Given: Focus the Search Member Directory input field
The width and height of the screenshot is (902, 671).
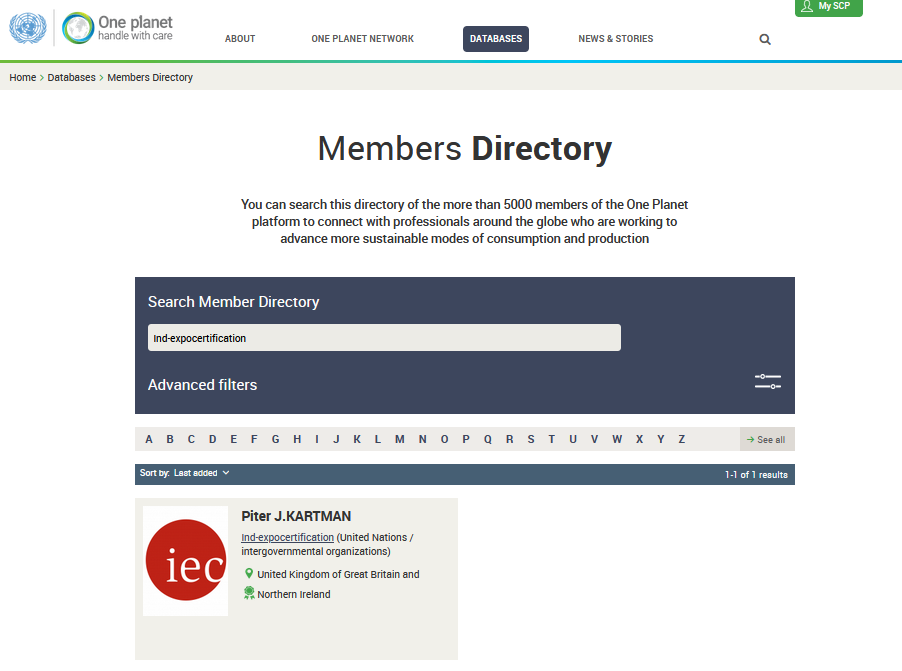Looking at the screenshot, I should coord(384,338).
